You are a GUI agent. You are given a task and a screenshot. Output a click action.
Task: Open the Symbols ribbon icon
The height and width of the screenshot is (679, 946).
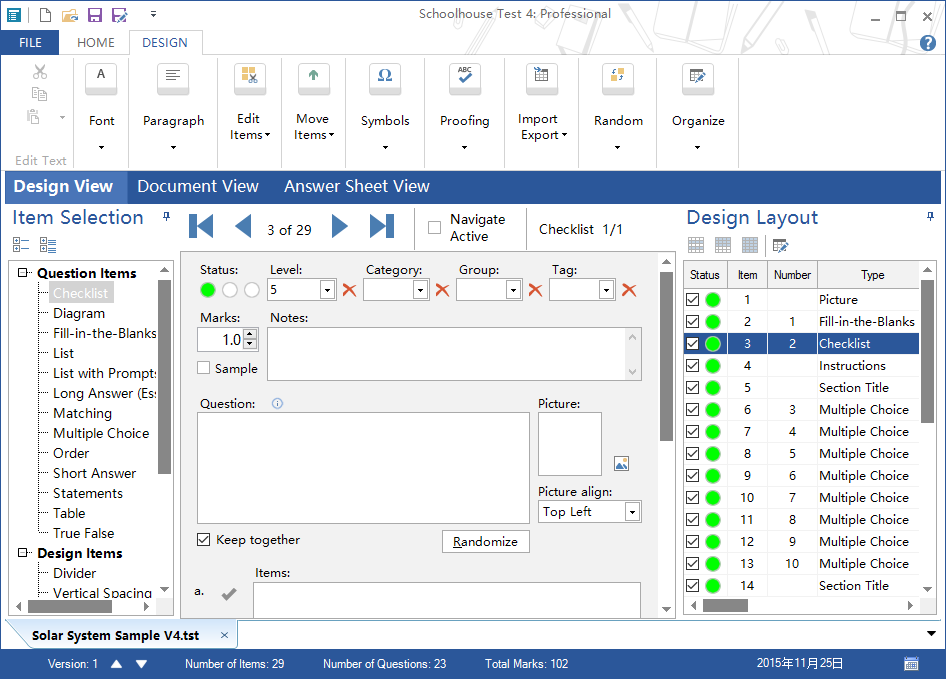pos(385,79)
